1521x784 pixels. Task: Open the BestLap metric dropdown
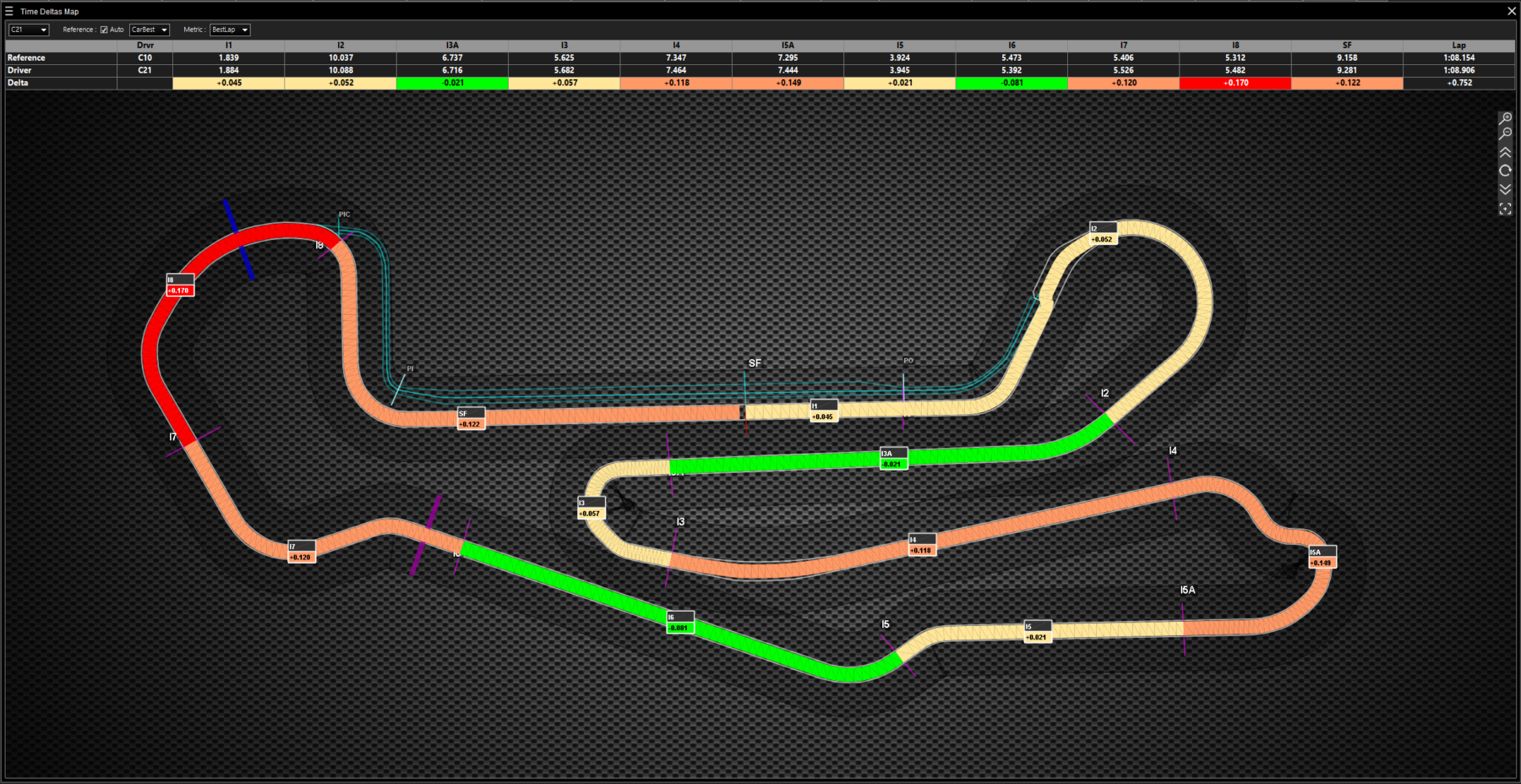click(x=230, y=29)
